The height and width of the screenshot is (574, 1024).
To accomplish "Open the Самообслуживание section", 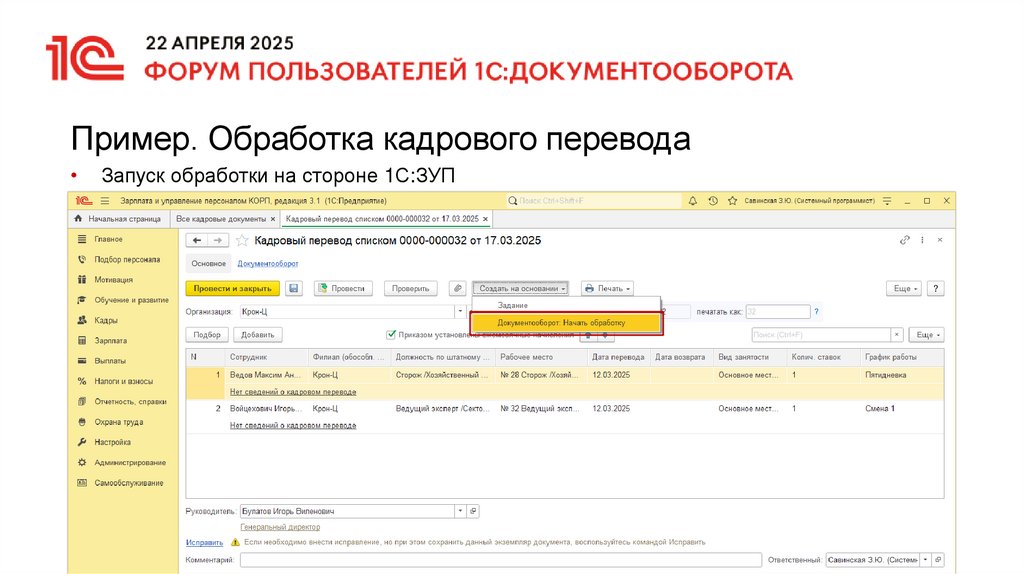I will (129, 483).
